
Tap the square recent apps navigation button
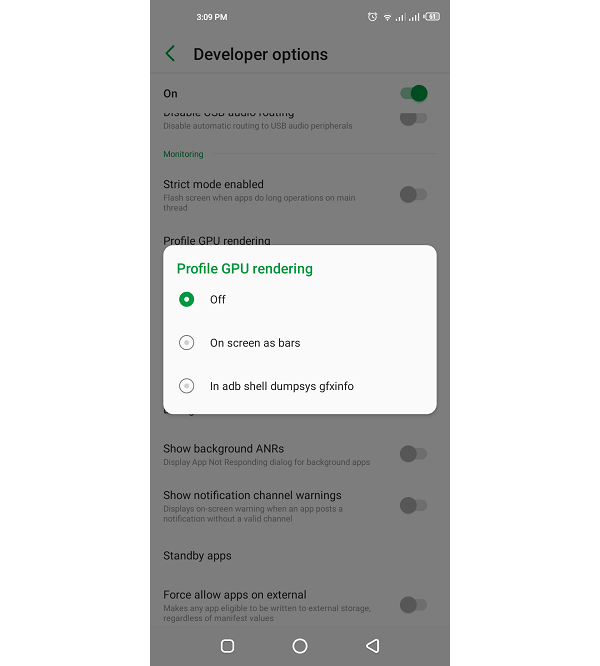point(228,646)
